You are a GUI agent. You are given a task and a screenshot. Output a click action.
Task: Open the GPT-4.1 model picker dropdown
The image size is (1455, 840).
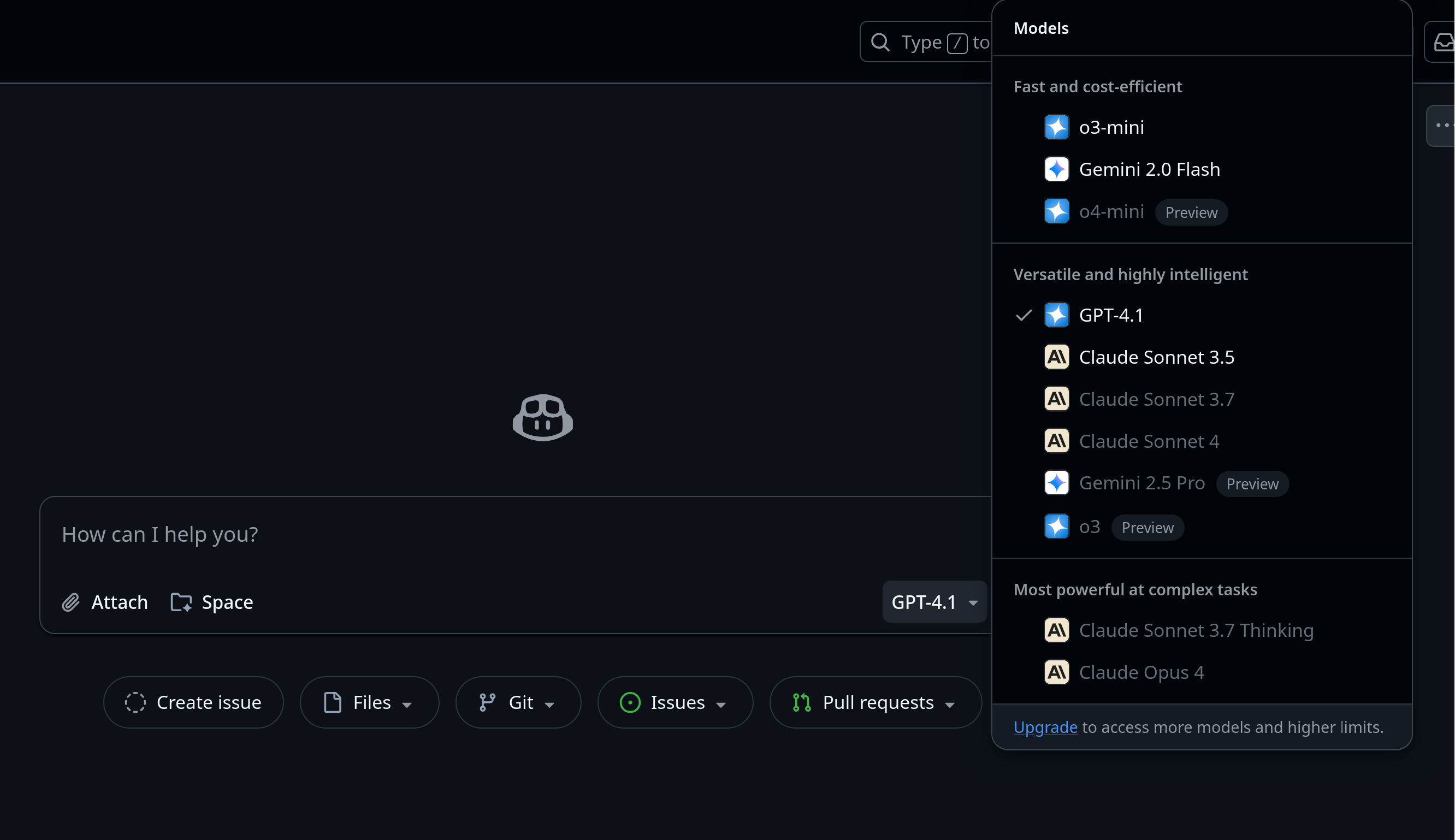934,602
